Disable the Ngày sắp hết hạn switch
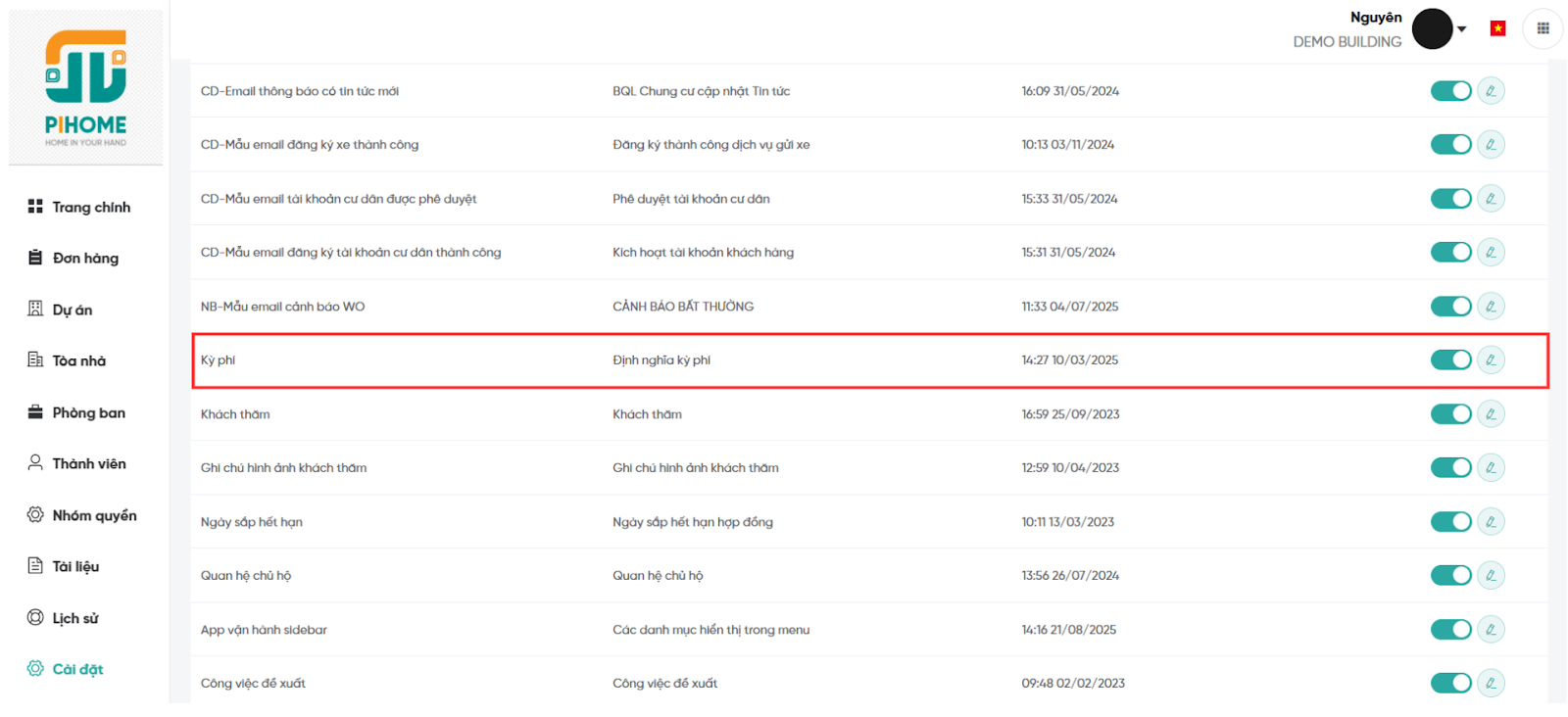This screenshot has height=717, width=1568. tap(1450, 522)
